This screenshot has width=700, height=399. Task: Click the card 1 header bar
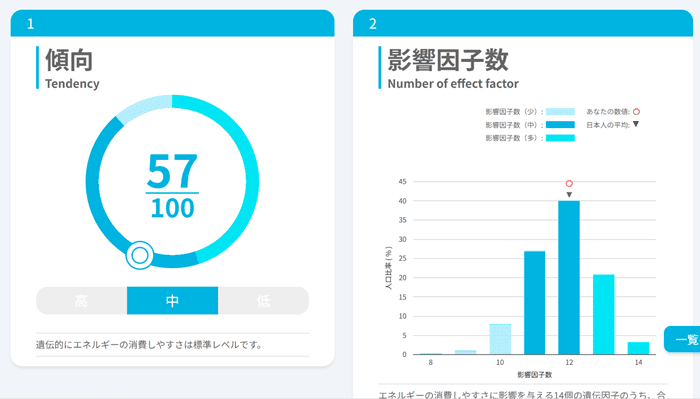[172, 23]
